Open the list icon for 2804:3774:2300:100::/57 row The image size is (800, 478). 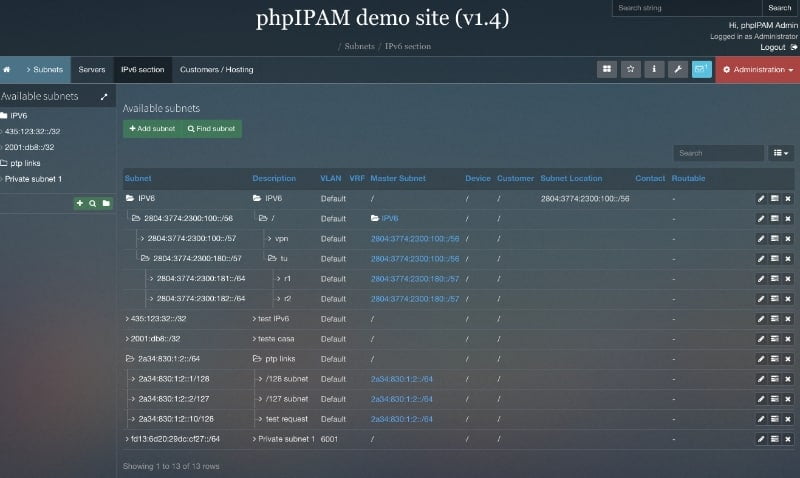(774, 238)
